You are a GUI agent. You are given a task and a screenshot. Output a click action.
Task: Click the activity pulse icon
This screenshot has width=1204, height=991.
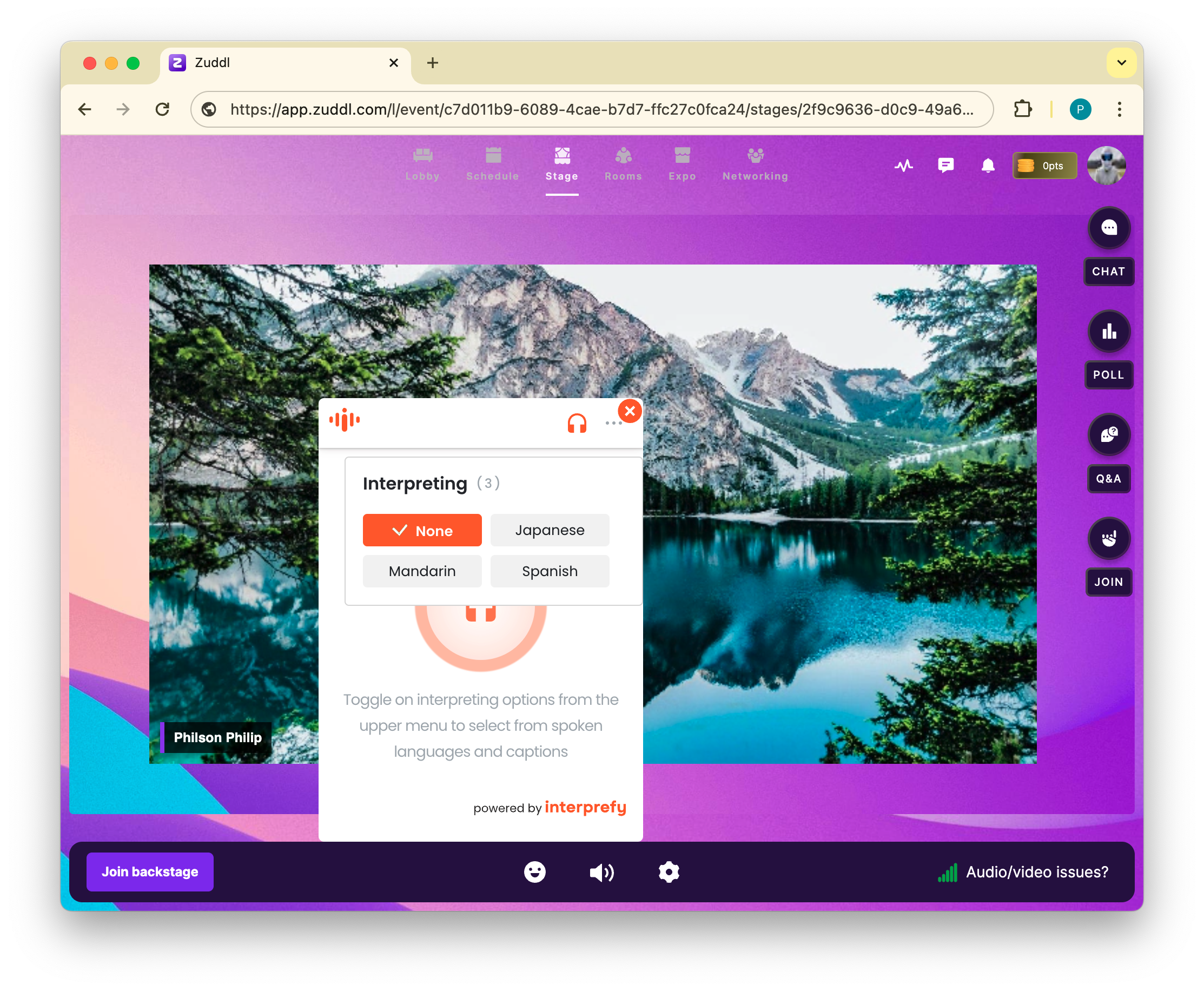(x=903, y=166)
